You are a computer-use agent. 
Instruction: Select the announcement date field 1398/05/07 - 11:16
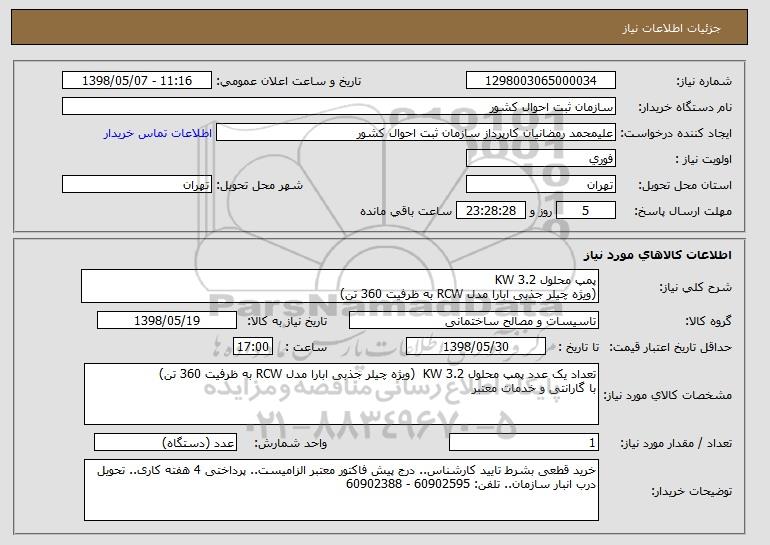coord(137,81)
